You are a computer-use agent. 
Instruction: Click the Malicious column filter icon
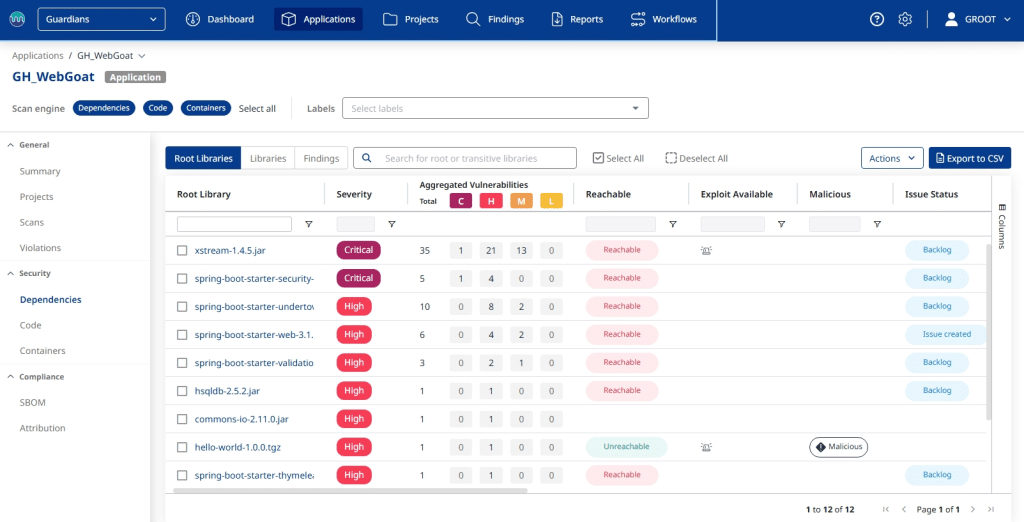click(x=877, y=225)
